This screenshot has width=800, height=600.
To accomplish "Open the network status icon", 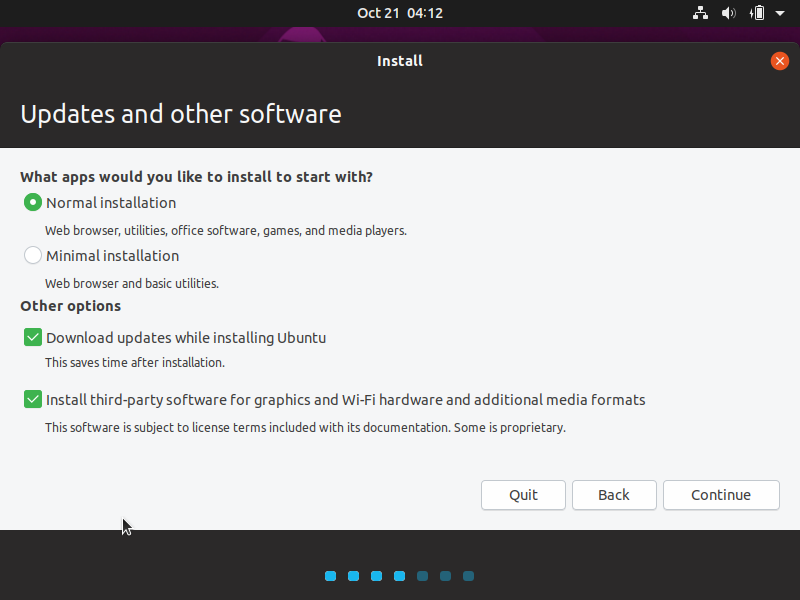I will coord(700,13).
